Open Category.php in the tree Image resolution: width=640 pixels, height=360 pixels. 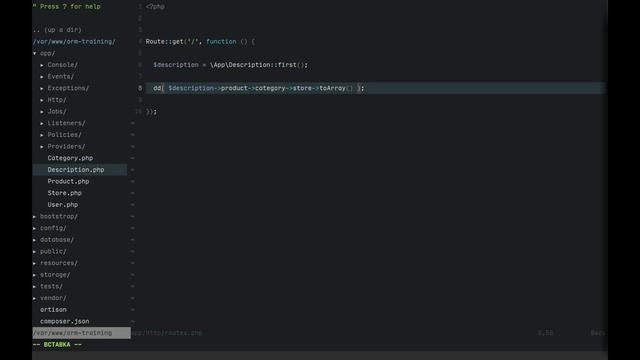point(70,158)
